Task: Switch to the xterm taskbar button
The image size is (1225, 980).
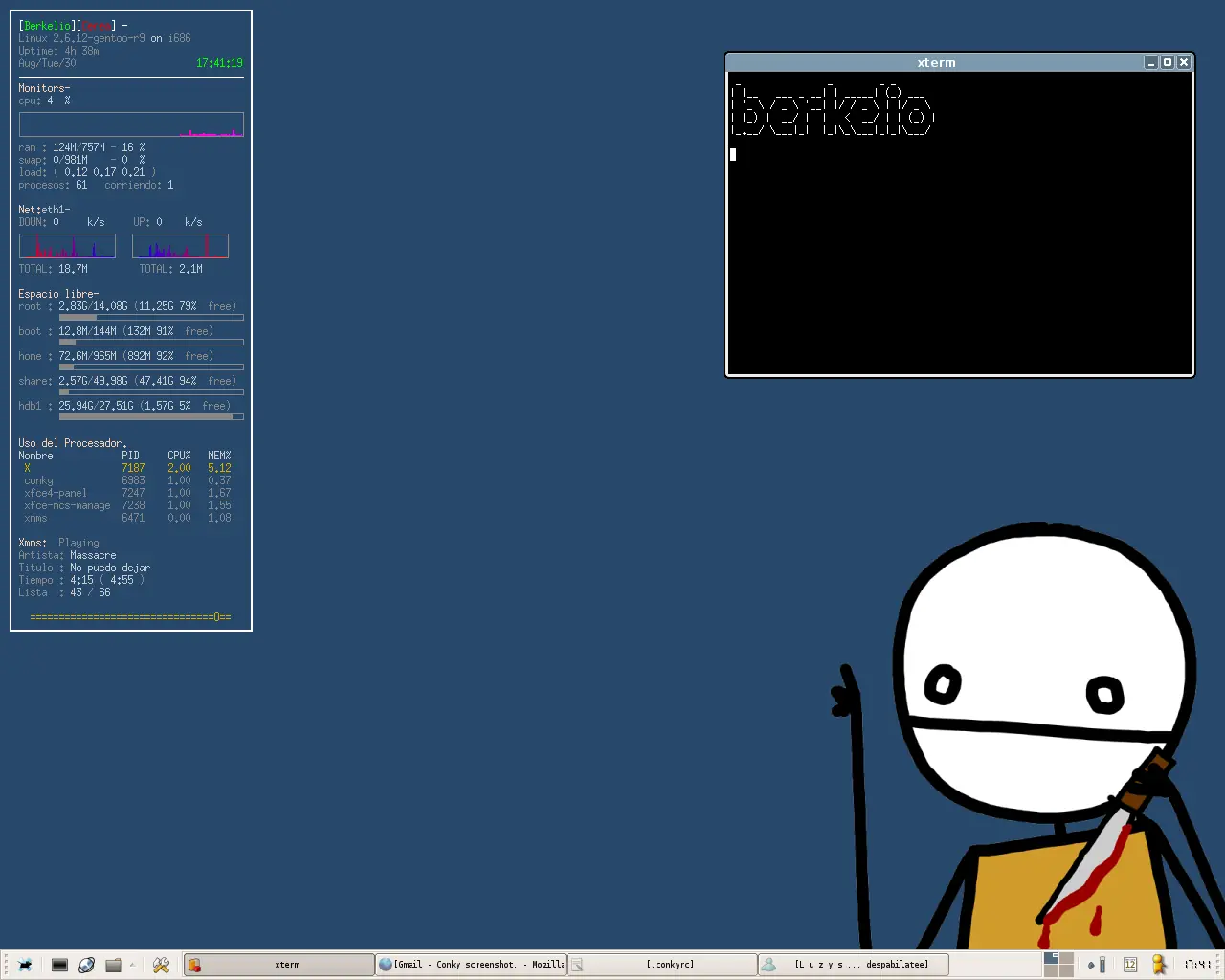Action: click(279, 965)
